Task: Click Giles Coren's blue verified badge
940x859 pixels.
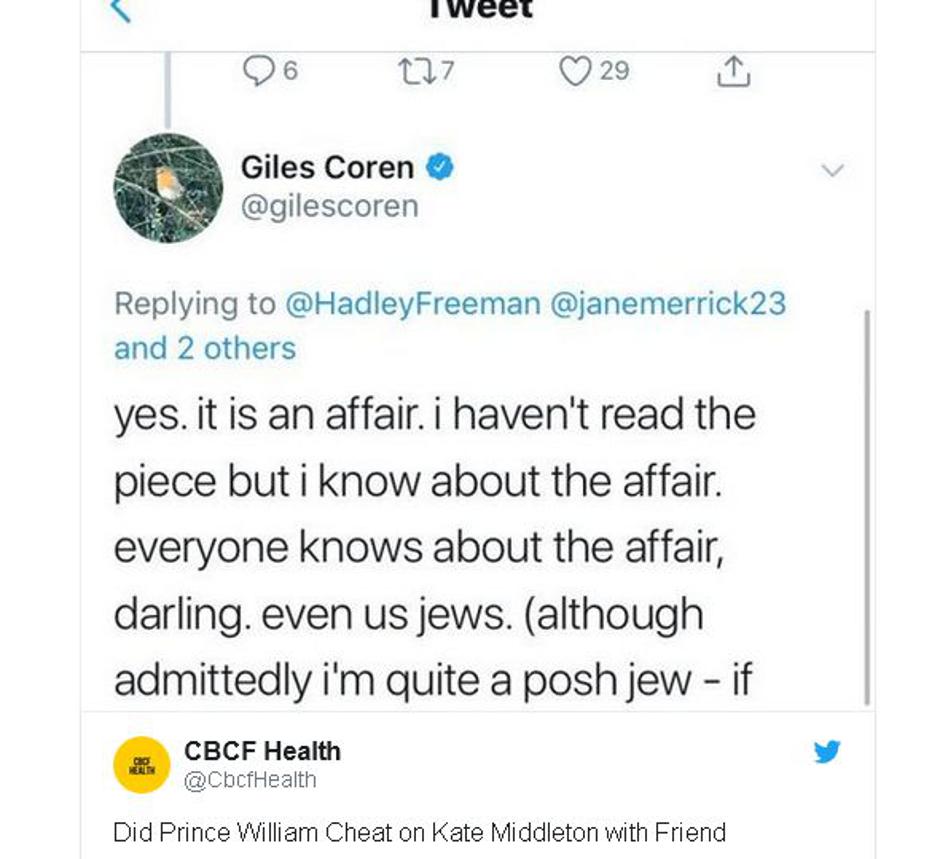Action: point(441,167)
